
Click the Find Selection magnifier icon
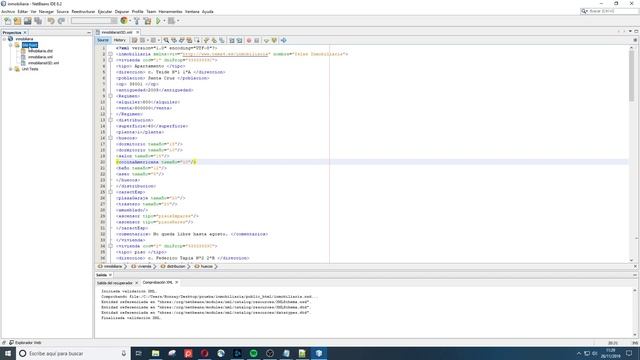[x=166, y=40]
